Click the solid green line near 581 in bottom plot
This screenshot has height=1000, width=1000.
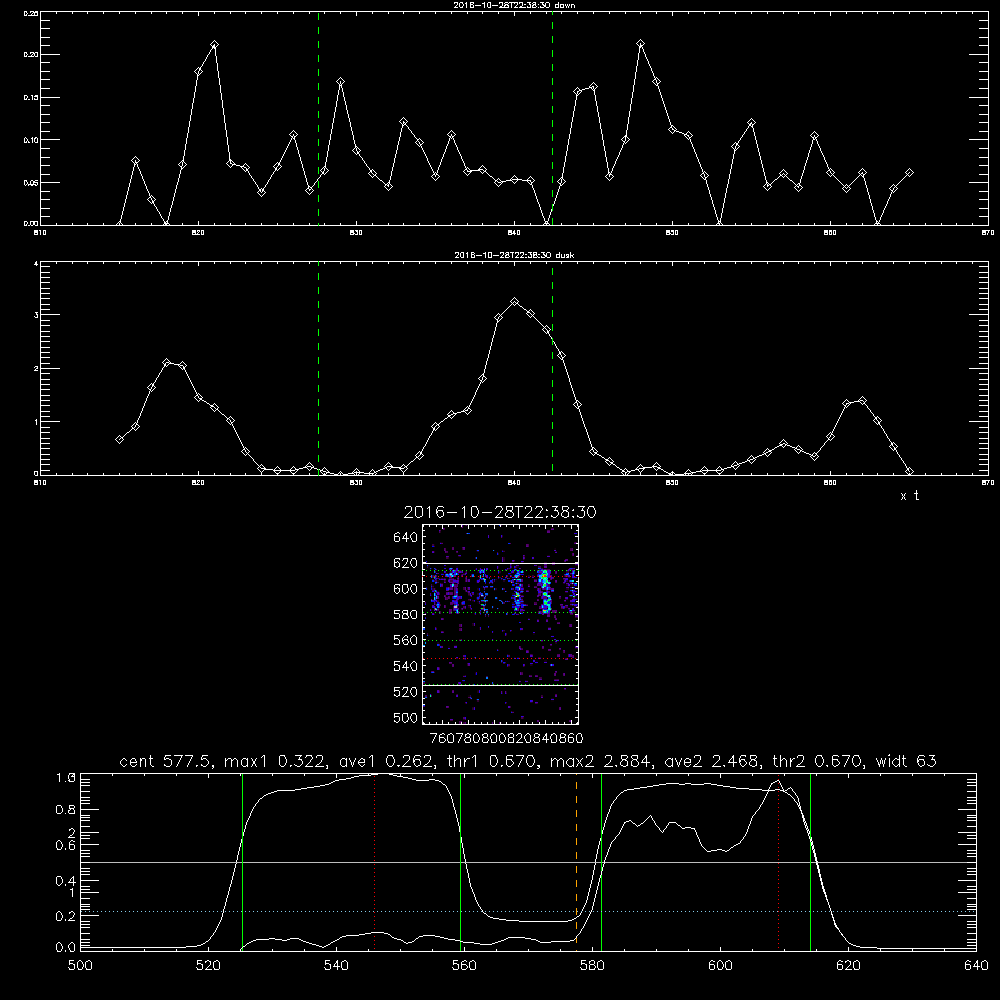[x=601, y=861]
